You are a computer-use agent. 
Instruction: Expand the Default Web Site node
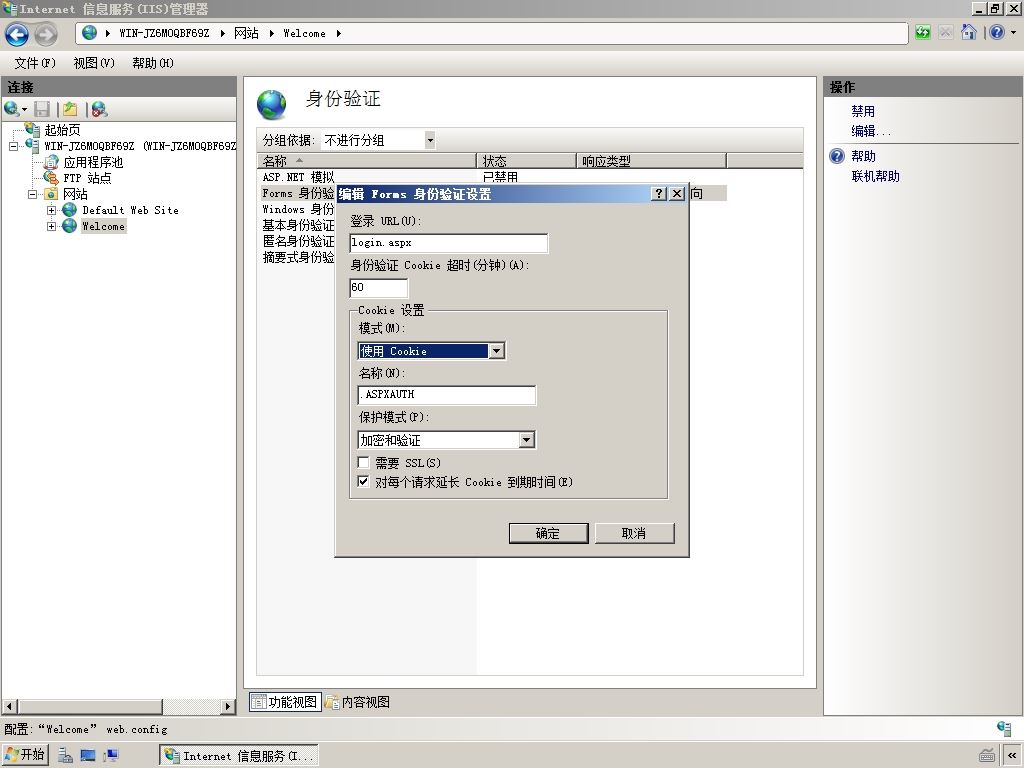[x=52, y=210]
